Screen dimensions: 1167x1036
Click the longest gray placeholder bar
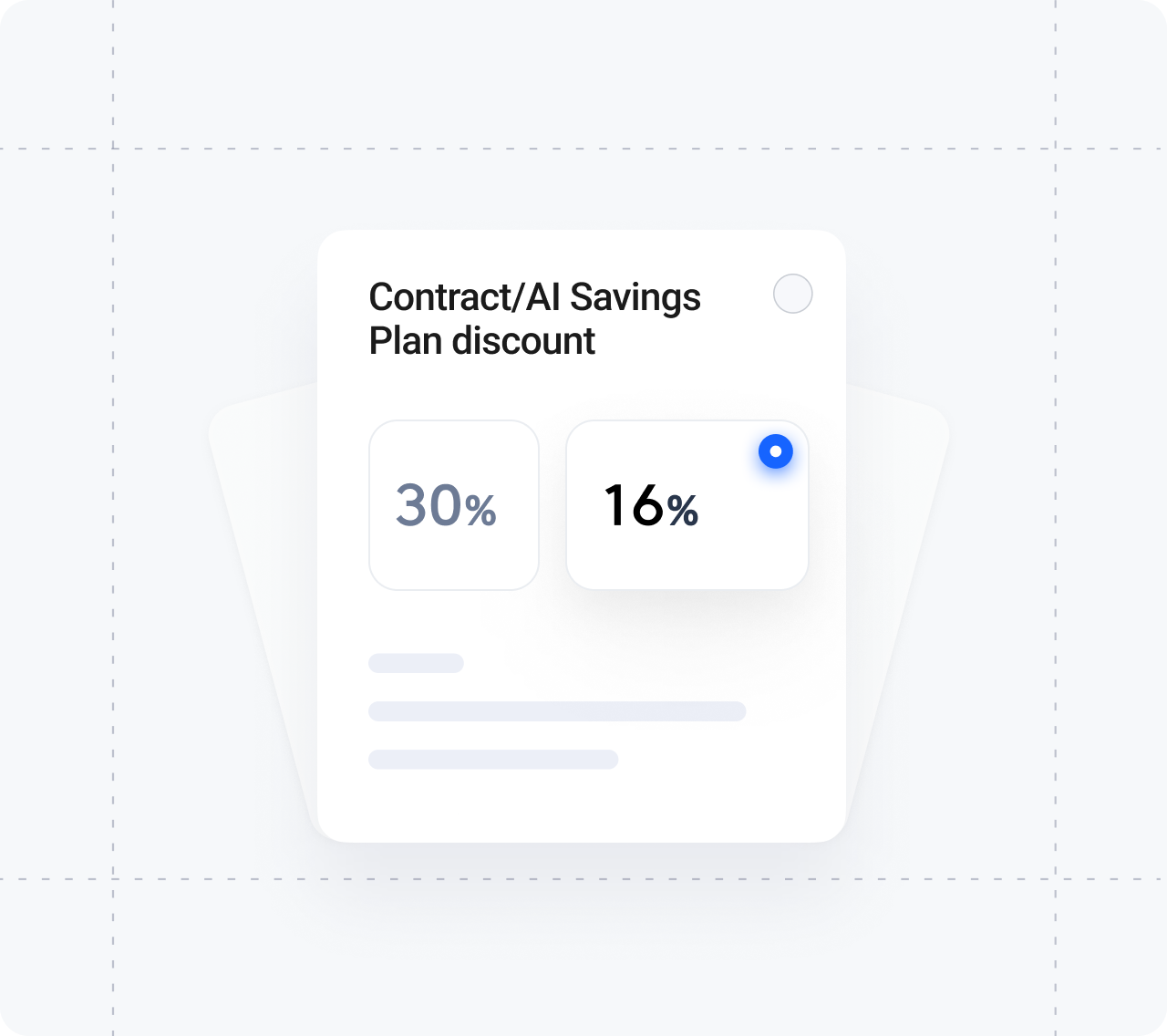pyautogui.click(x=557, y=711)
